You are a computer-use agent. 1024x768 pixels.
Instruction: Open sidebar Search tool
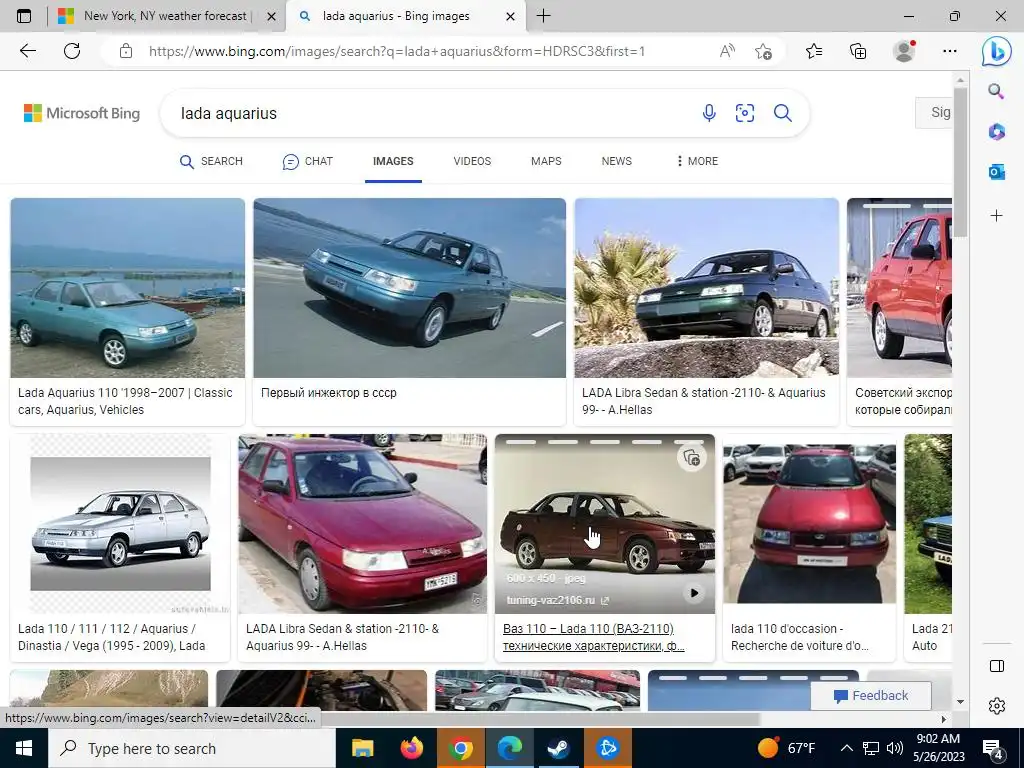click(996, 91)
